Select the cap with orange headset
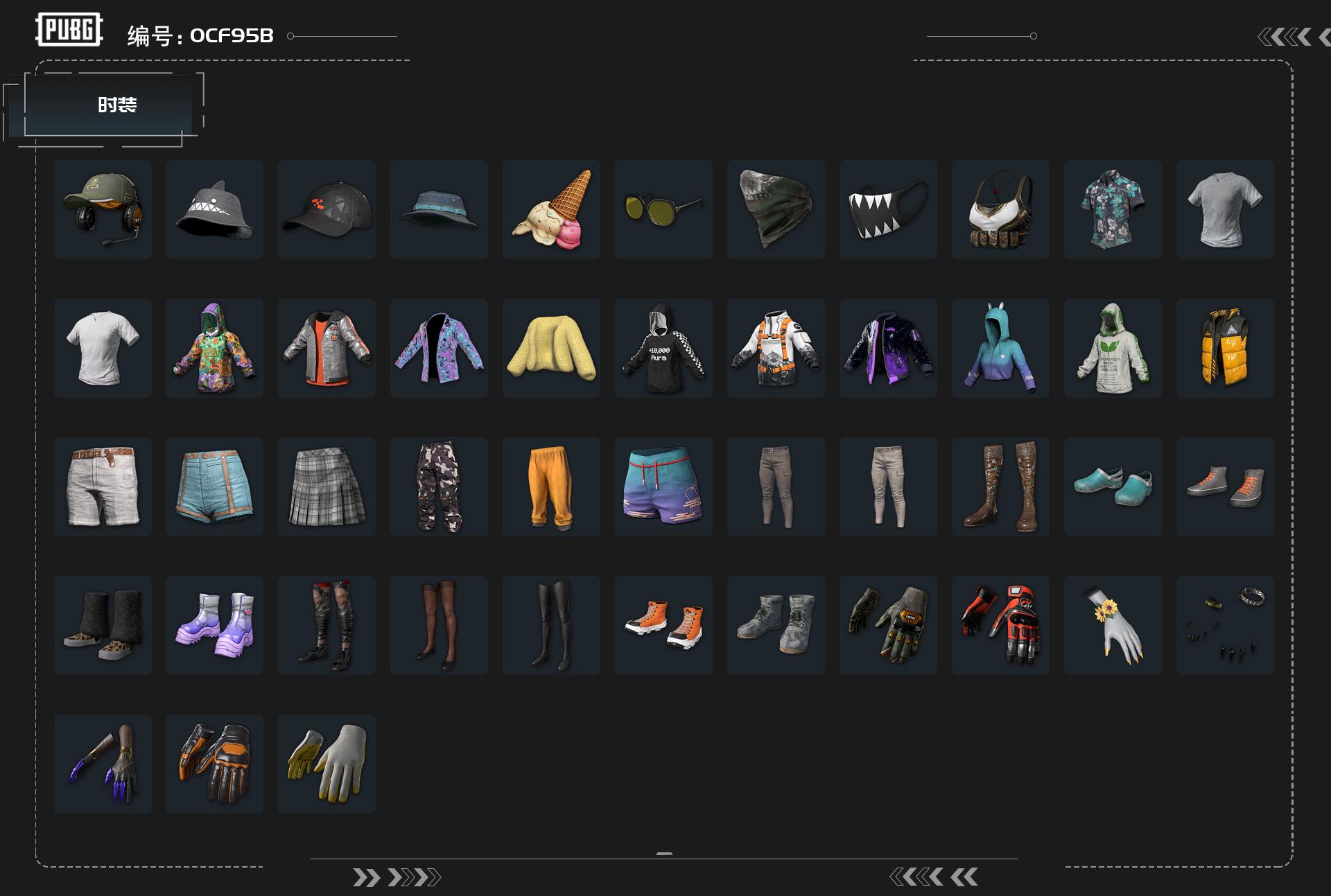The height and width of the screenshot is (896, 1331). tap(103, 209)
